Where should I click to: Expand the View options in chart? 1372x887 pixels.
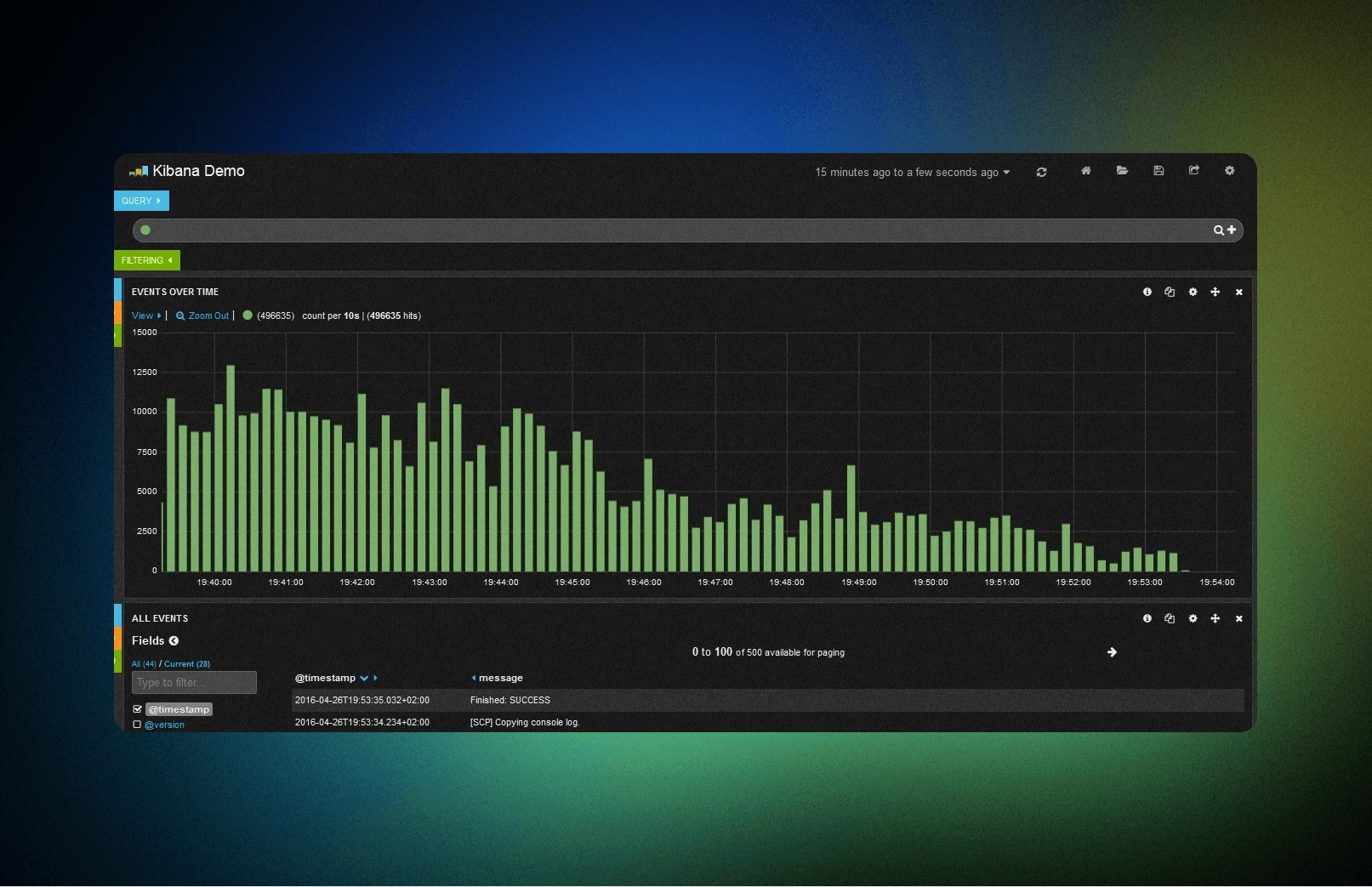(145, 316)
